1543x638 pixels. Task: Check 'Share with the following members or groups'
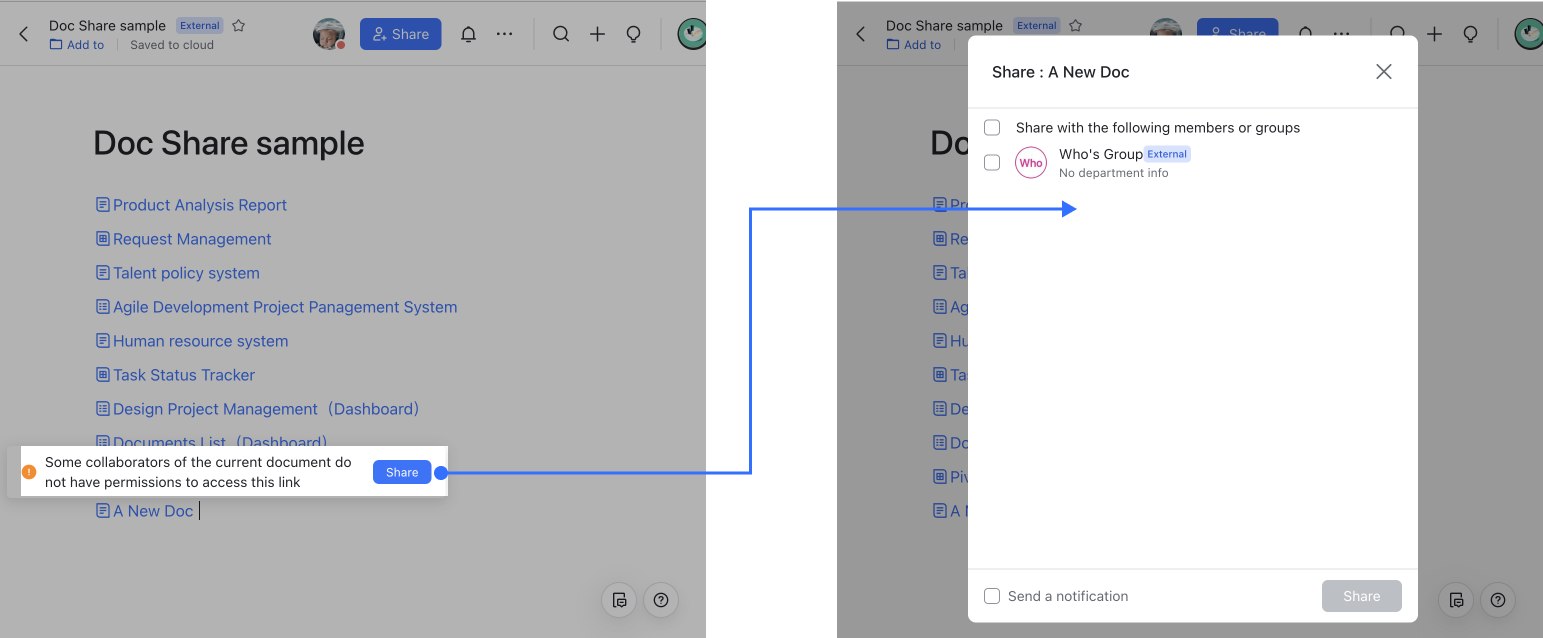click(x=991, y=127)
